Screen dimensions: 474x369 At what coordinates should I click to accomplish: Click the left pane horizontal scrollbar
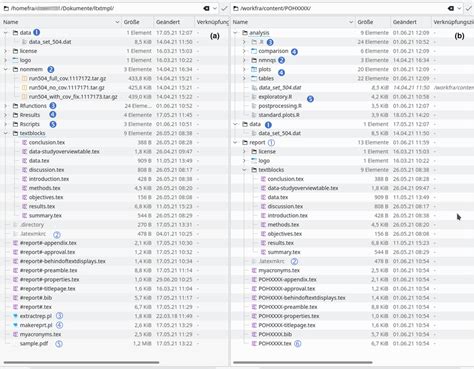pyautogui.click(x=81, y=362)
